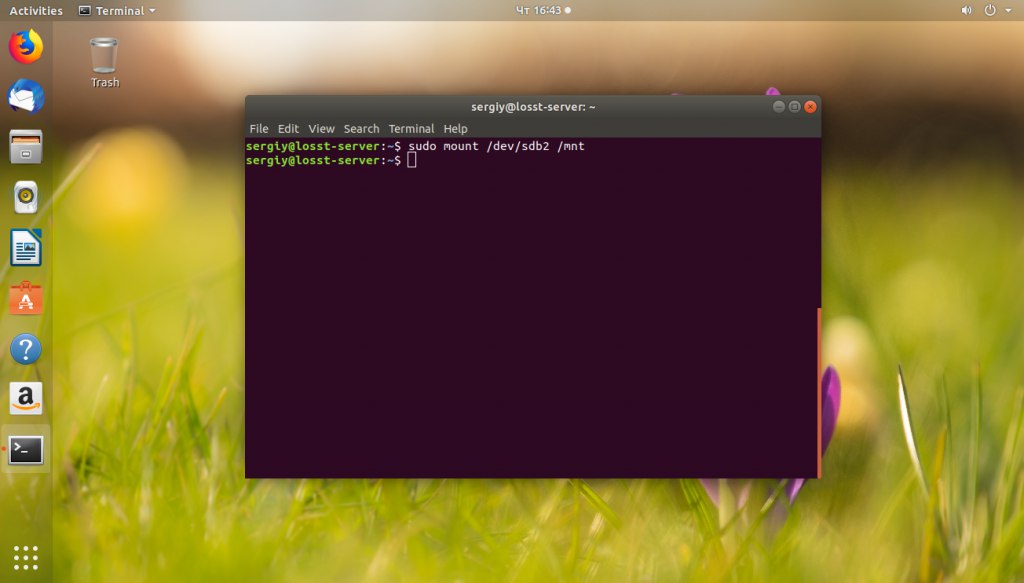The height and width of the screenshot is (583, 1024).
Task: Launch Firefox from the dock
Action: coord(25,46)
